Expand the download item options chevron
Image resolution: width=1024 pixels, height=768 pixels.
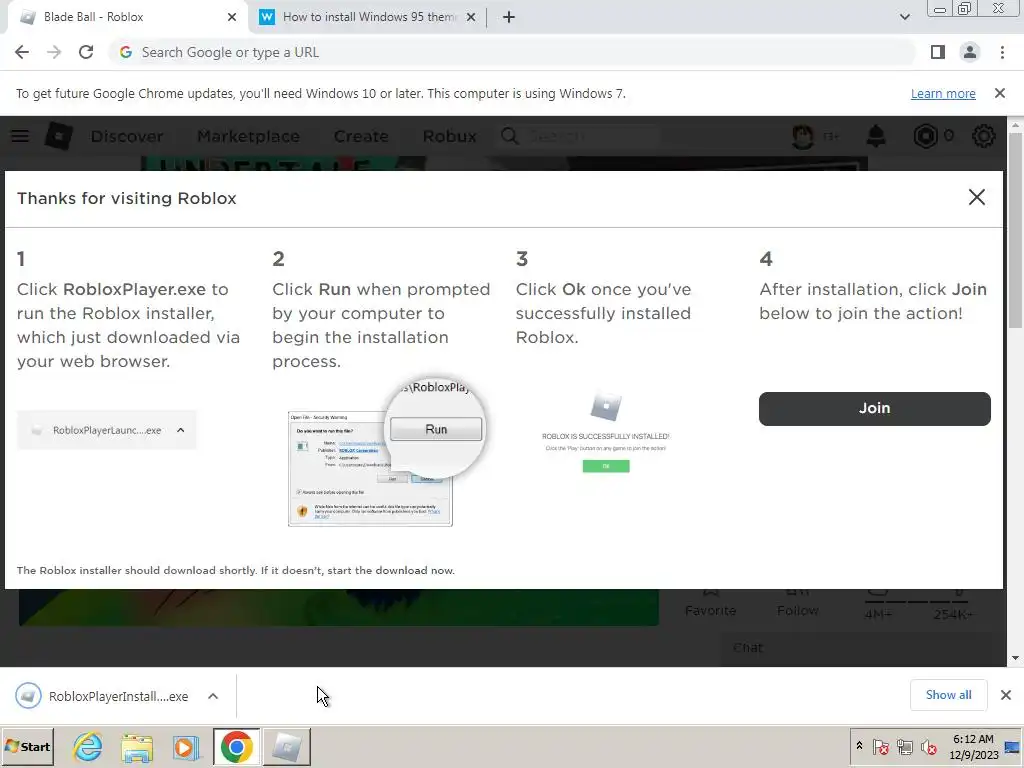[213, 696]
